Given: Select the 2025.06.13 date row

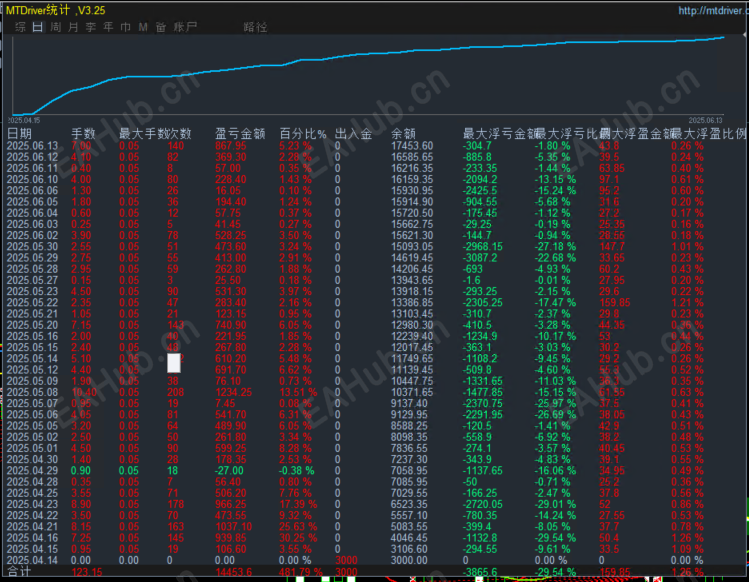Looking at the screenshot, I should [x=374, y=146].
